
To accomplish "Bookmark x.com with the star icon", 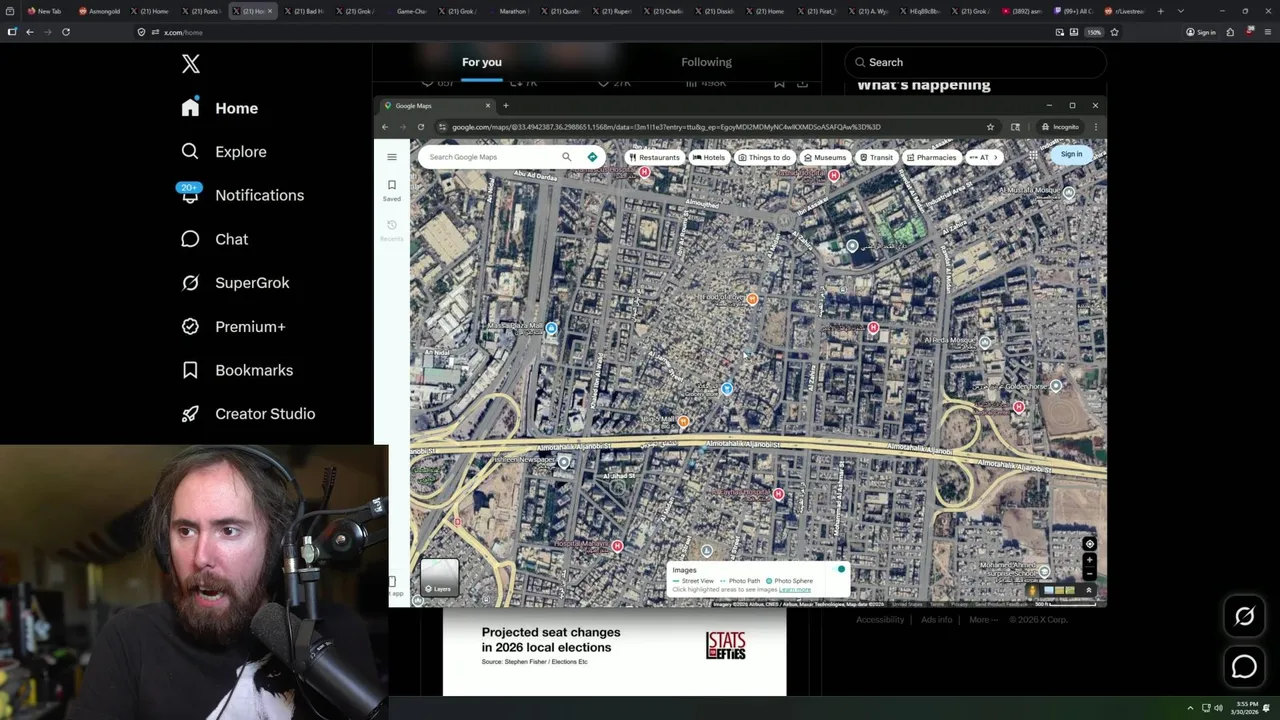I will [1114, 32].
